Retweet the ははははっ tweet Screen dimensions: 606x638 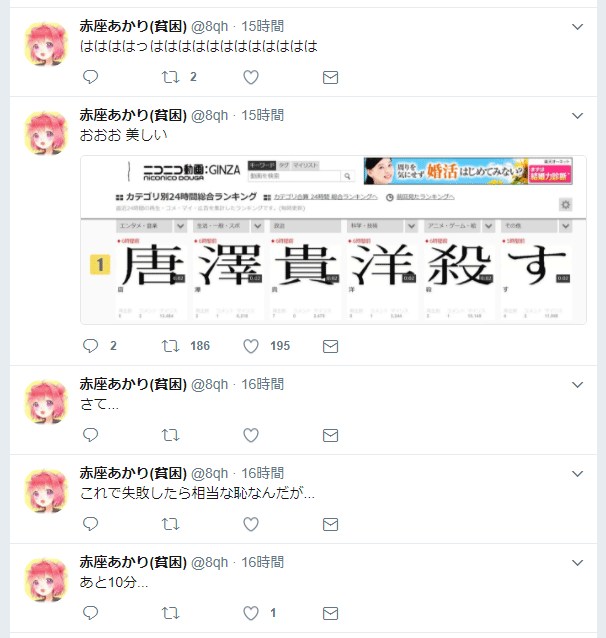click(171, 77)
